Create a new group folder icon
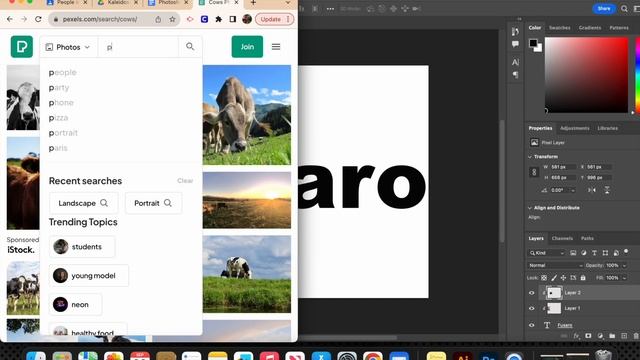This screenshot has height=360, width=640. (x=612, y=336)
